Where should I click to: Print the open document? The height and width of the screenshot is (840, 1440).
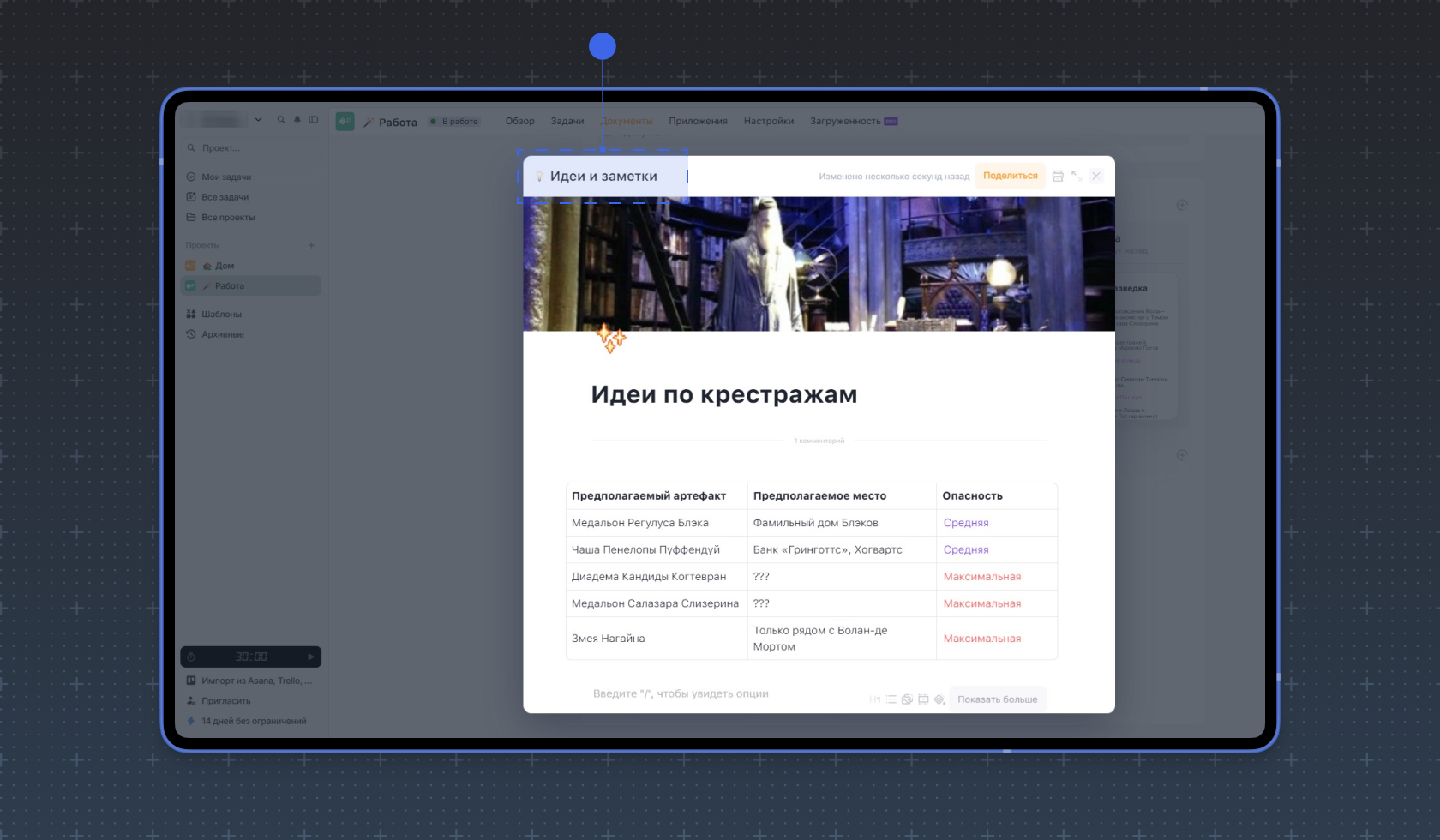[x=1058, y=176]
